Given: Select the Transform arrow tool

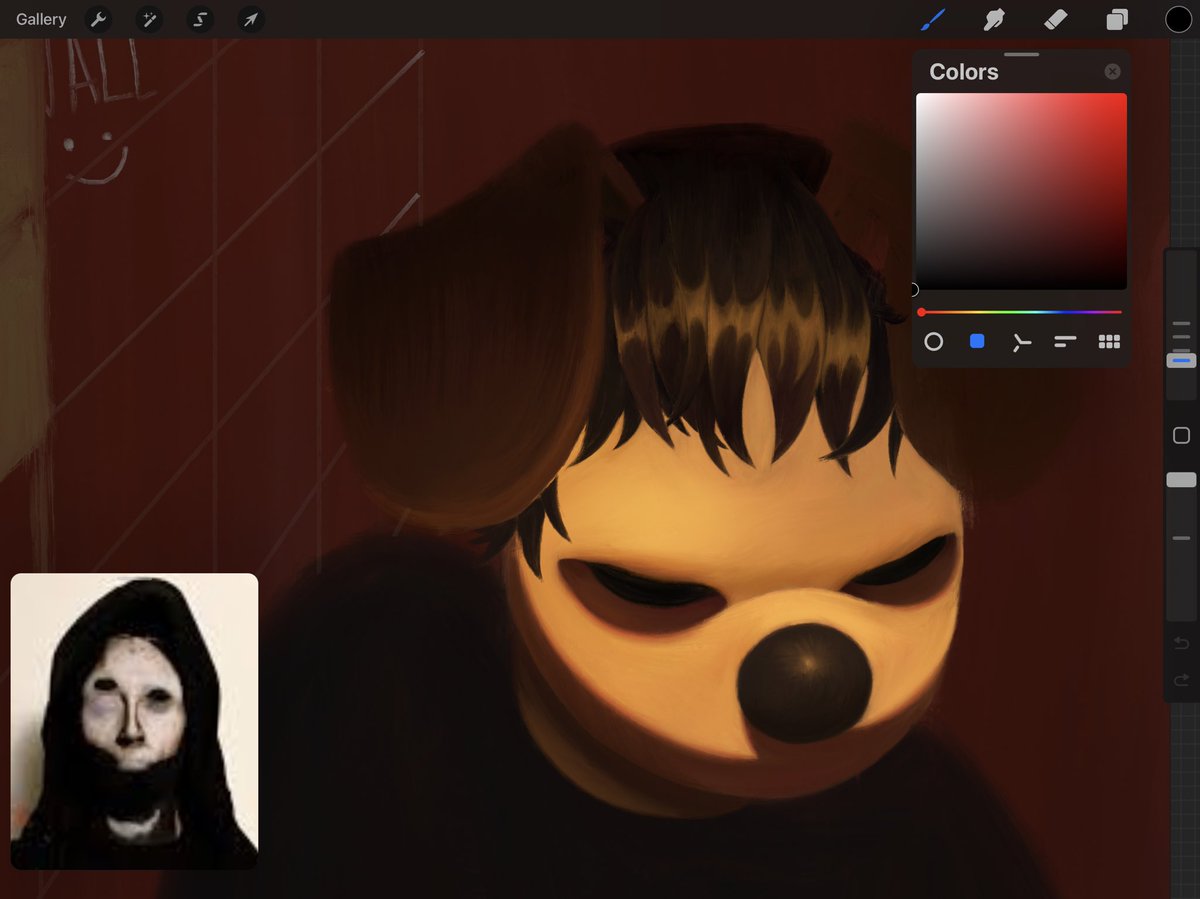Looking at the screenshot, I should coord(250,19).
